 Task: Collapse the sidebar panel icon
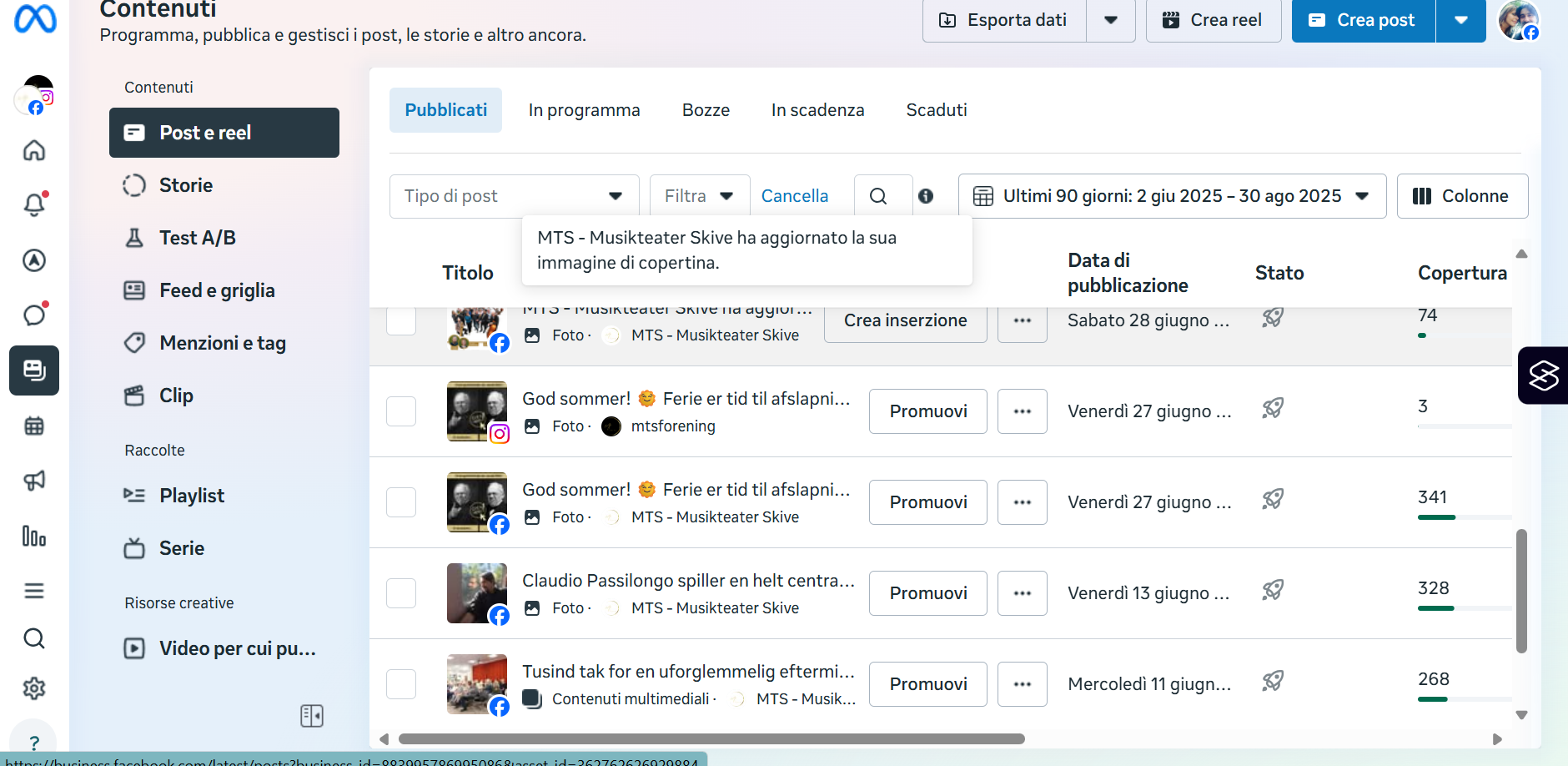pos(312,716)
